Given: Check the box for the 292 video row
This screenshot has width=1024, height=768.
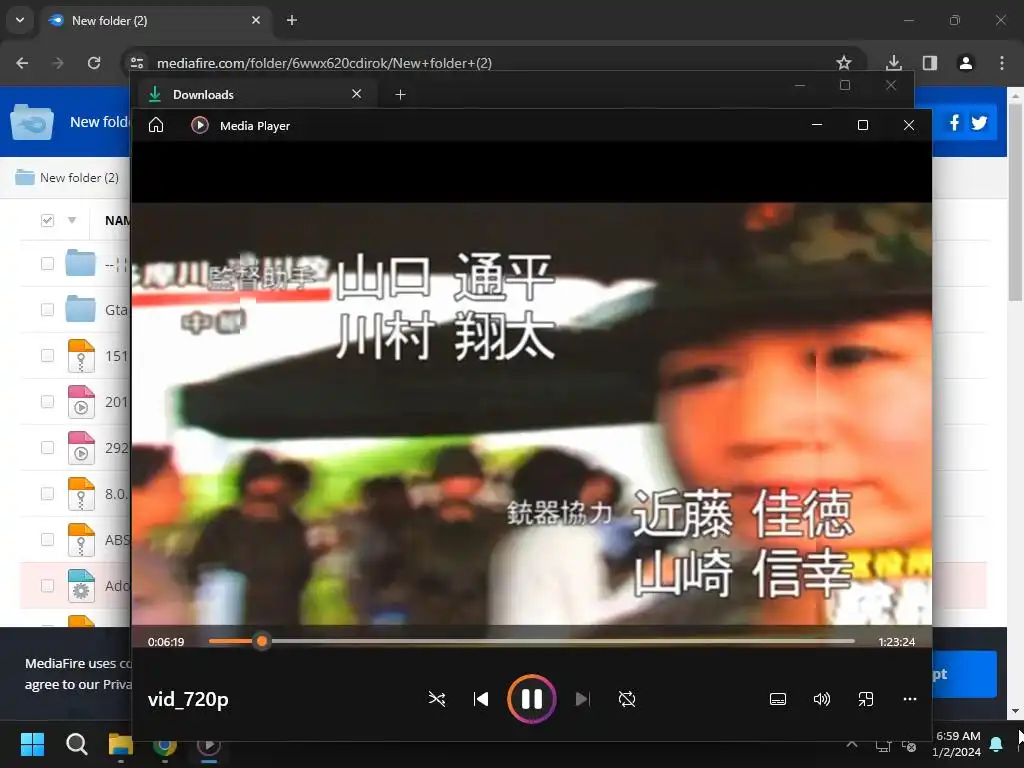Looking at the screenshot, I should (47, 447).
